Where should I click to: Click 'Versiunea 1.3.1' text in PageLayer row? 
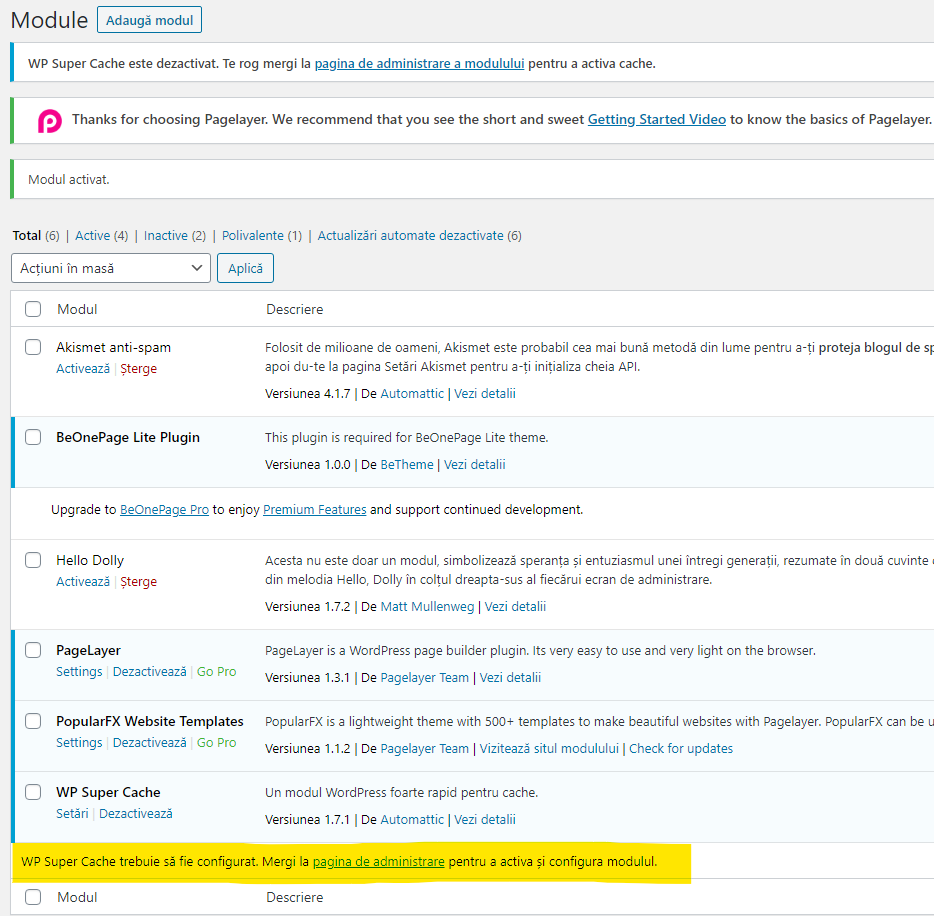307,678
